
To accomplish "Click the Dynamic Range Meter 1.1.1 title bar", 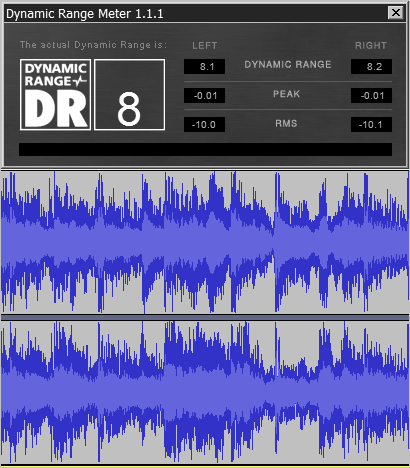I will coord(205,13).
